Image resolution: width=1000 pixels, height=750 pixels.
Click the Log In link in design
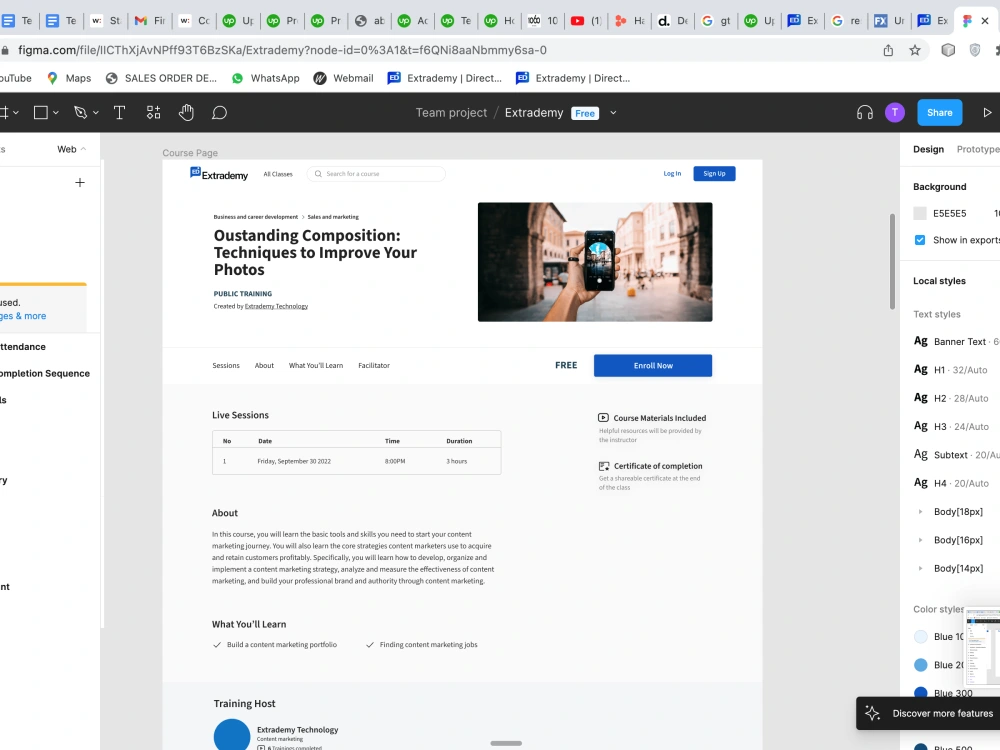[672, 173]
